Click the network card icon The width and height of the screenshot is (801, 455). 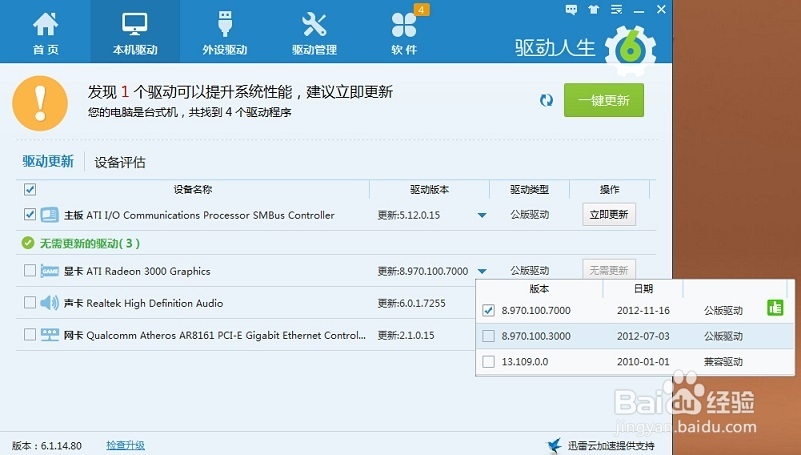click(50, 335)
